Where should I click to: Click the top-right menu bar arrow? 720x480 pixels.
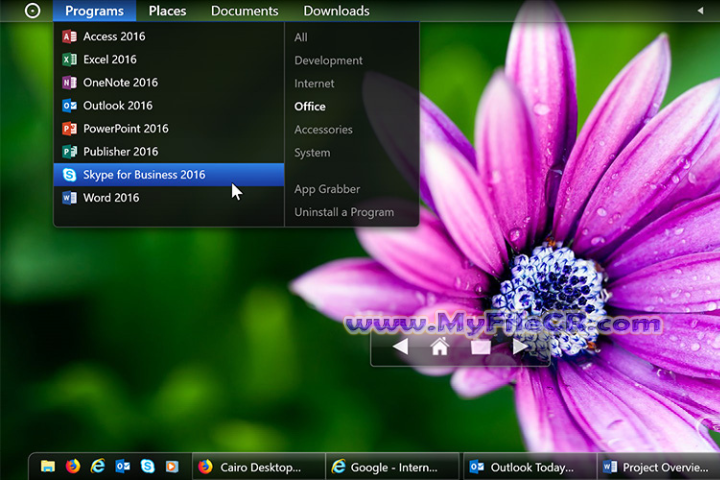pos(700,11)
